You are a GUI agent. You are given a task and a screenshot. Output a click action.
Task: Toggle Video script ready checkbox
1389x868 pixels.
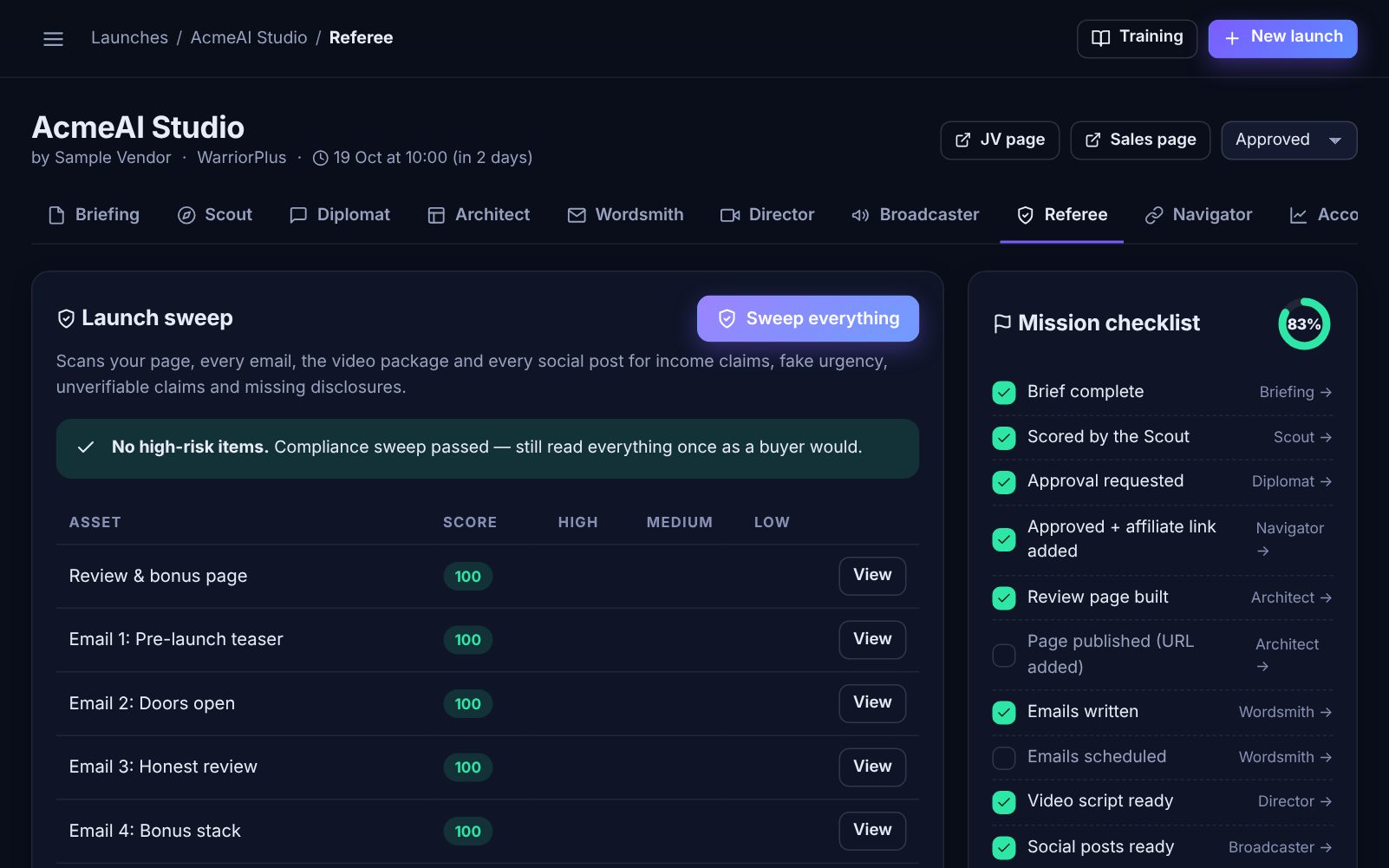1004,802
